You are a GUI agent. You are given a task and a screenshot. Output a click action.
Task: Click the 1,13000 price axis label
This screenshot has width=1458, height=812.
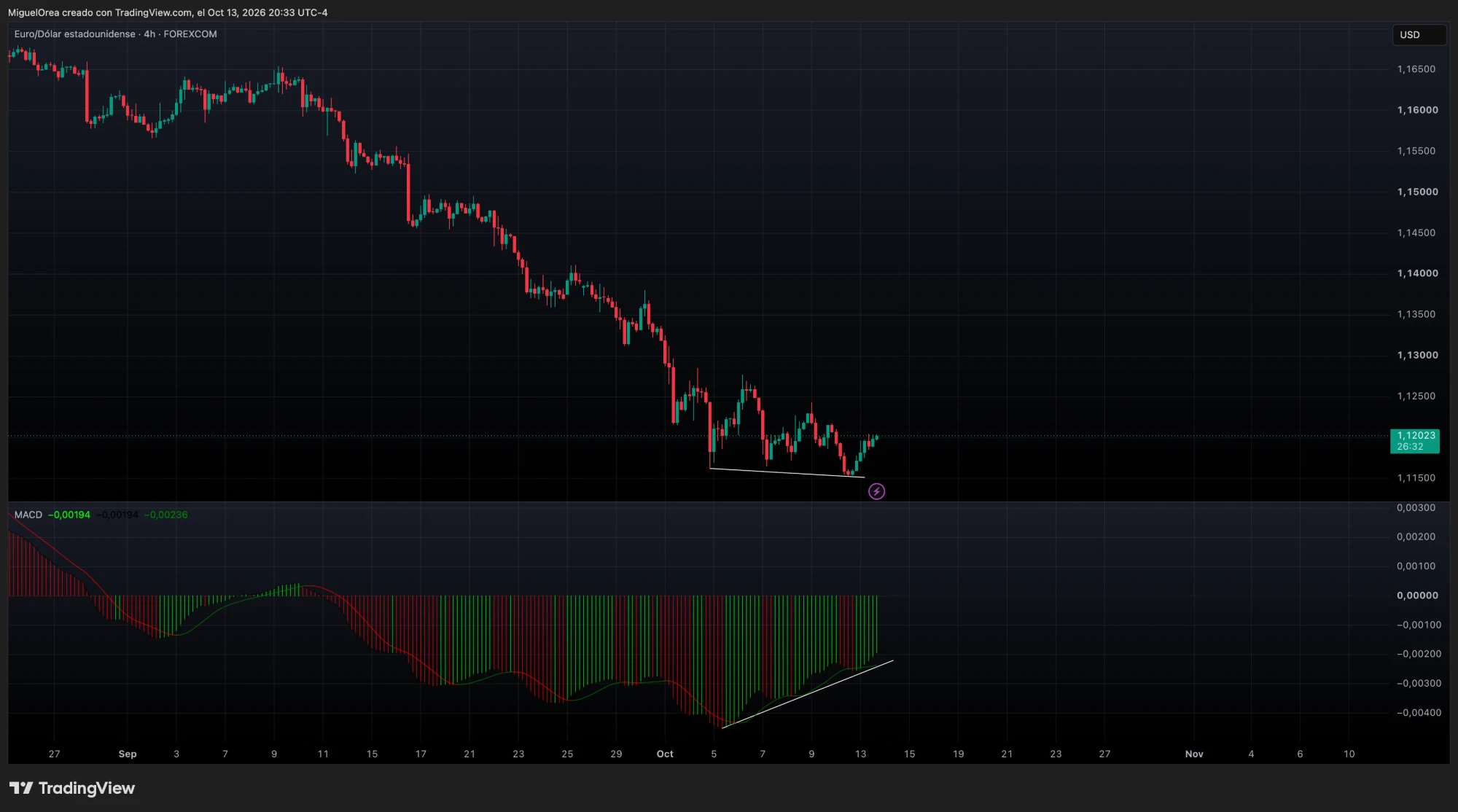coord(1417,355)
